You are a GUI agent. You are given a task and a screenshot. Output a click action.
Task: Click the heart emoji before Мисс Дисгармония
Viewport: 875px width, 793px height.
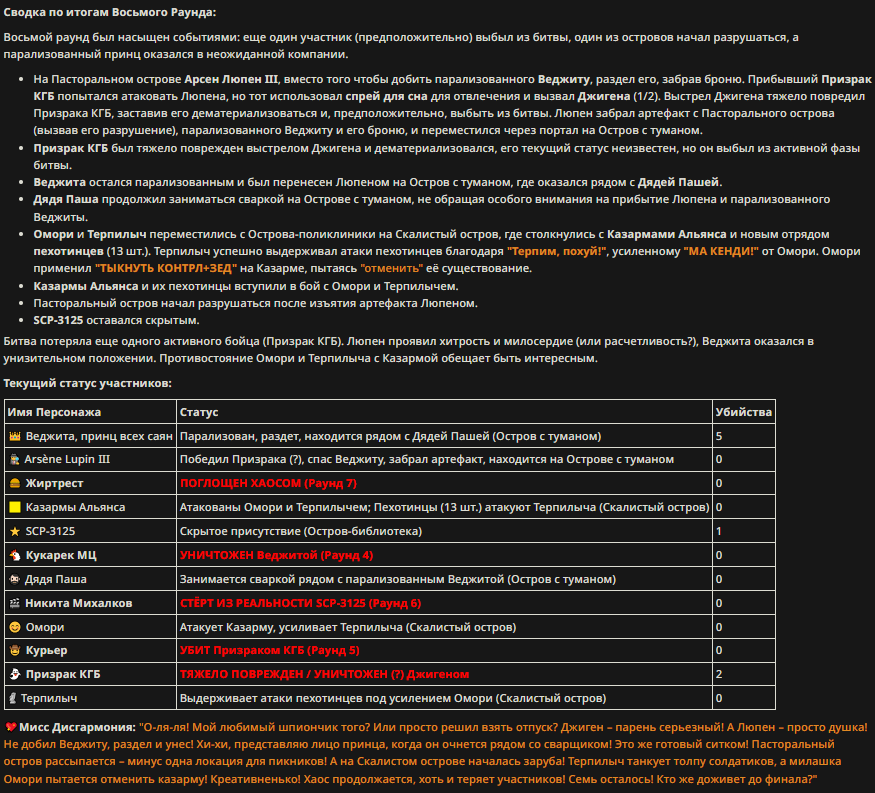pyautogui.click(x=11, y=727)
